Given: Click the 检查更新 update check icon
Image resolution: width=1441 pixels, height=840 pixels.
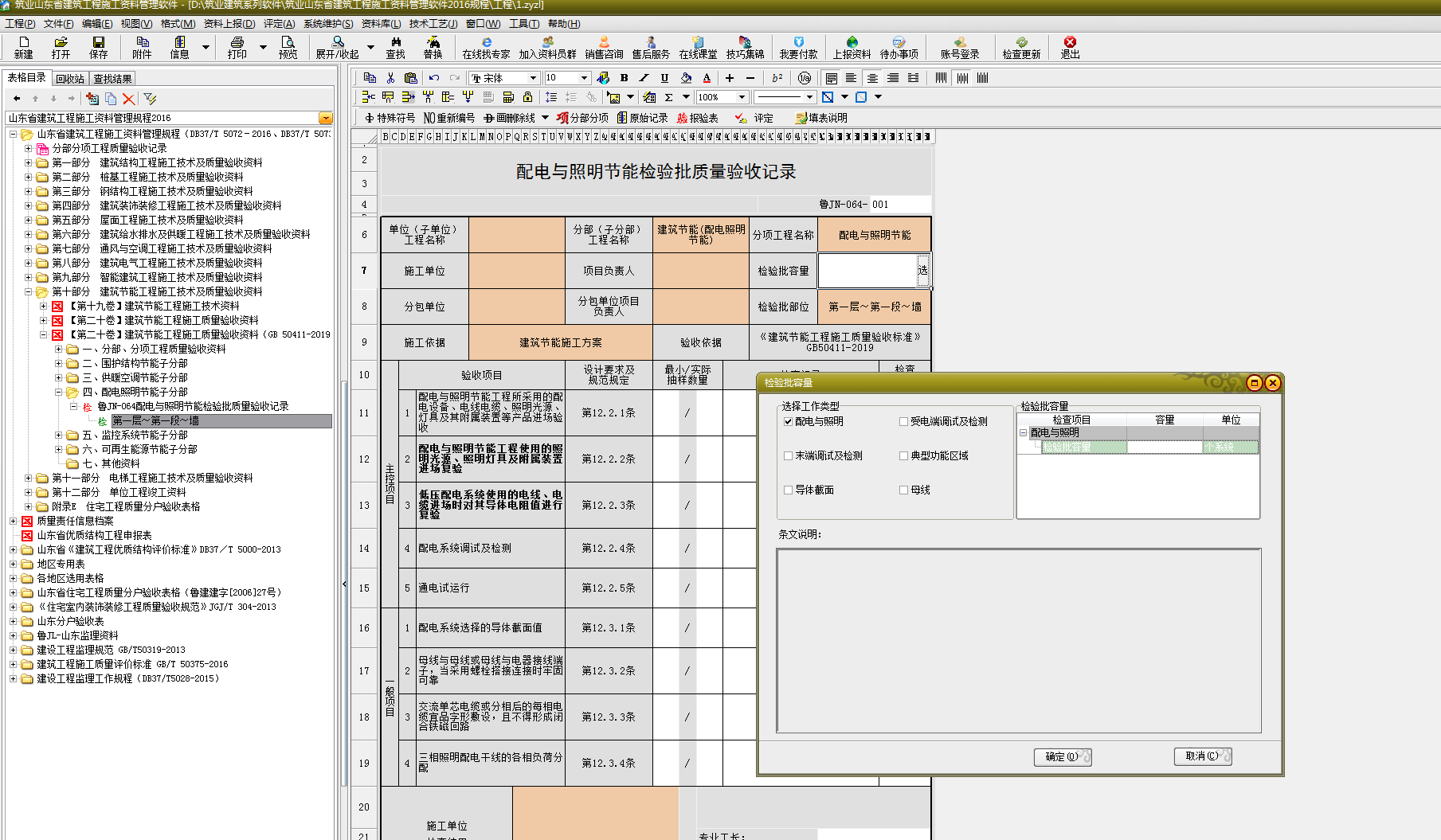Looking at the screenshot, I should coord(1021,47).
